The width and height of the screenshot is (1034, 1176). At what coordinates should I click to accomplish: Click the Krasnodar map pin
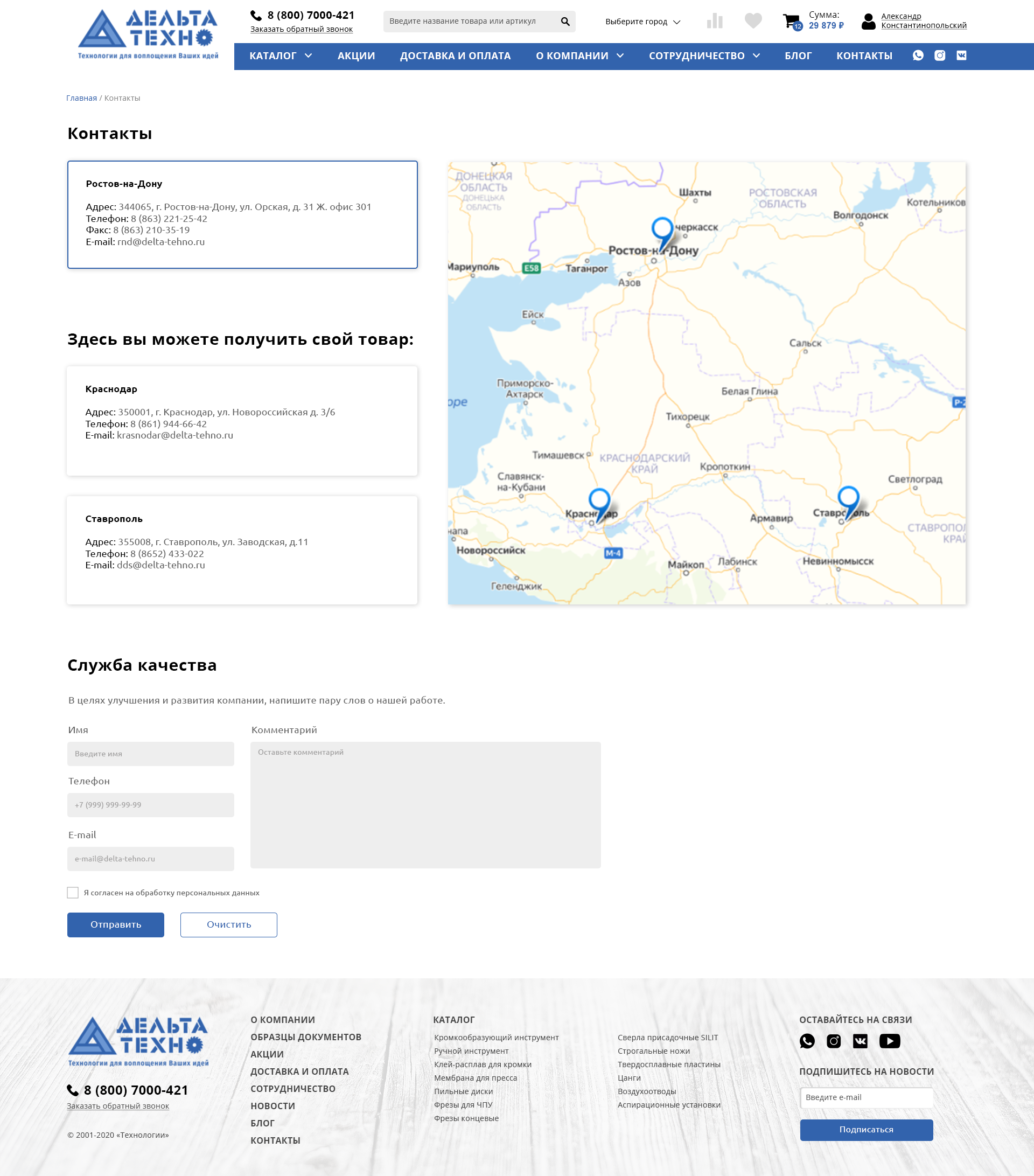pyautogui.click(x=599, y=505)
